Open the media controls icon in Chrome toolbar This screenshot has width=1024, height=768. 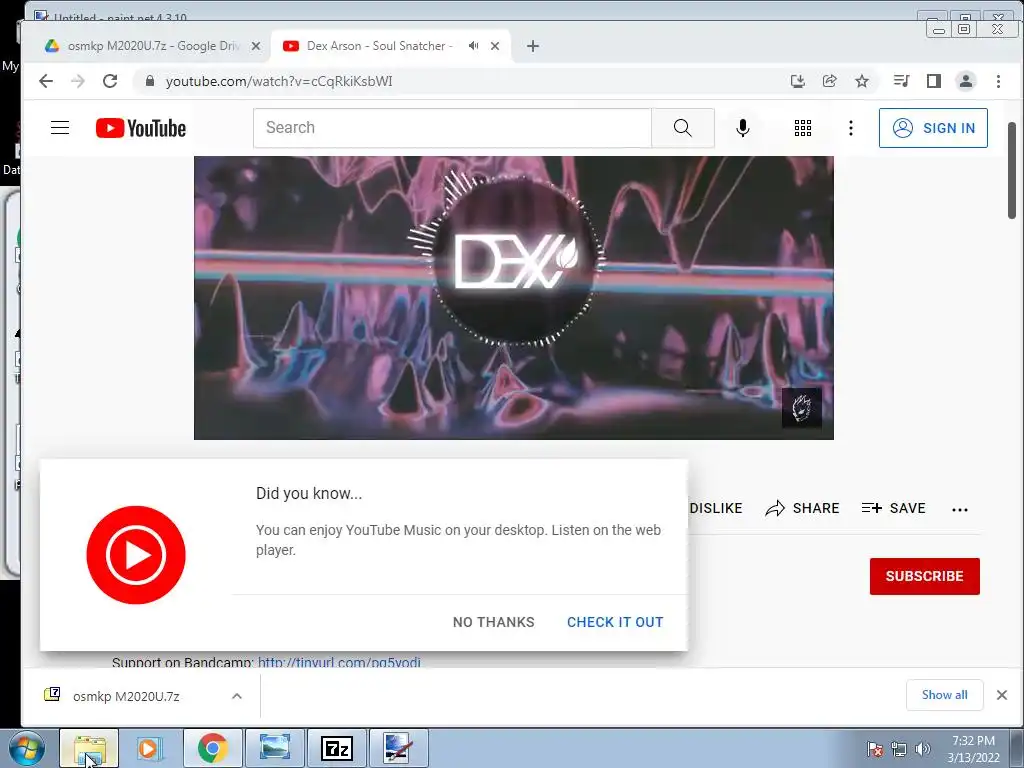pos(901,81)
